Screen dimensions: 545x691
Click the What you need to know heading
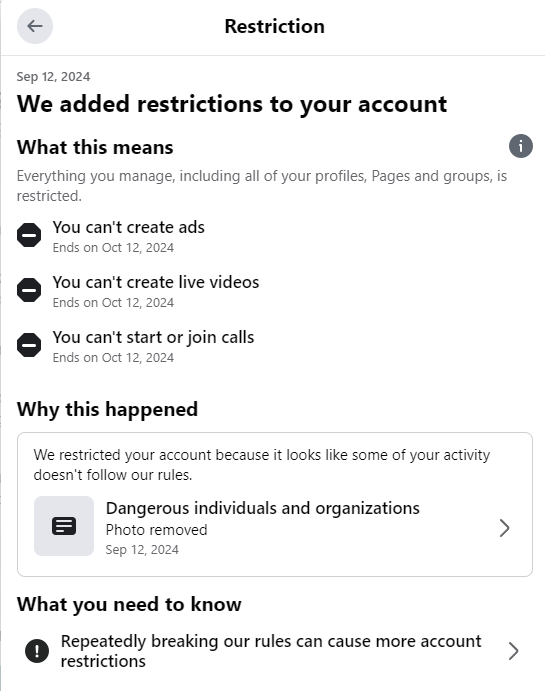click(129, 604)
